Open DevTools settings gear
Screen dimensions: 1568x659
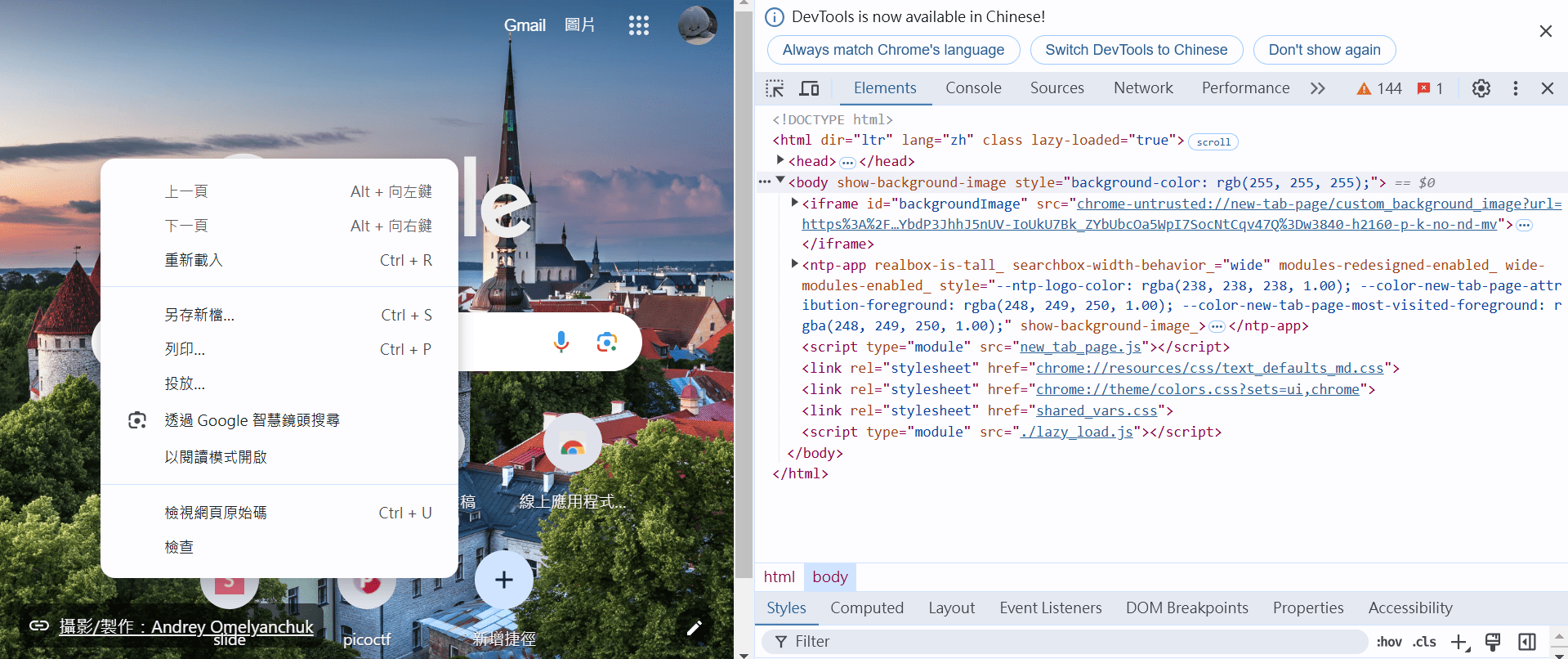click(x=1481, y=88)
